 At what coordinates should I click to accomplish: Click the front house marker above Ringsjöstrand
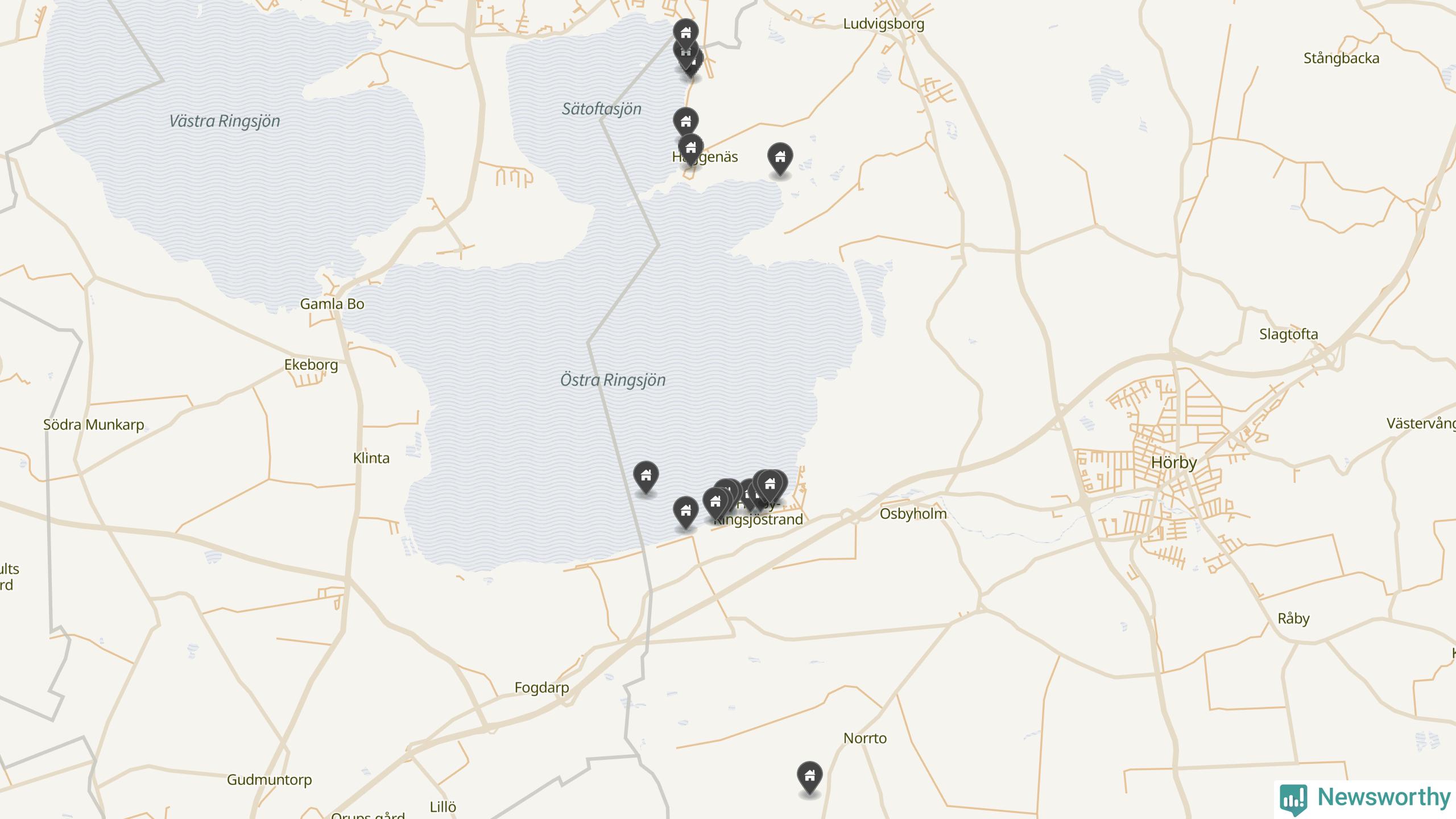click(770, 486)
